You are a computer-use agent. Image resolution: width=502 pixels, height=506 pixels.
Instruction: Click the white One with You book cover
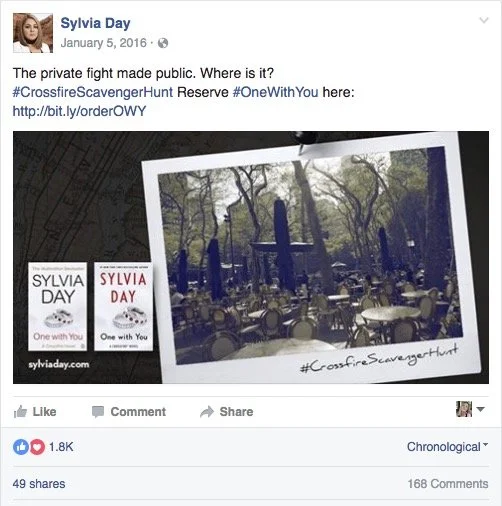point(58,306)
